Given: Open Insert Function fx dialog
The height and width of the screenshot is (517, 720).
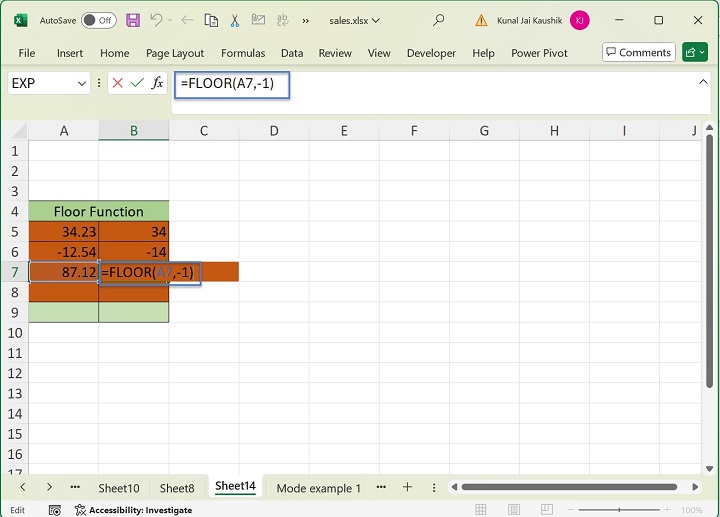Looking at the screenshot, I should (x=158, y=83).
